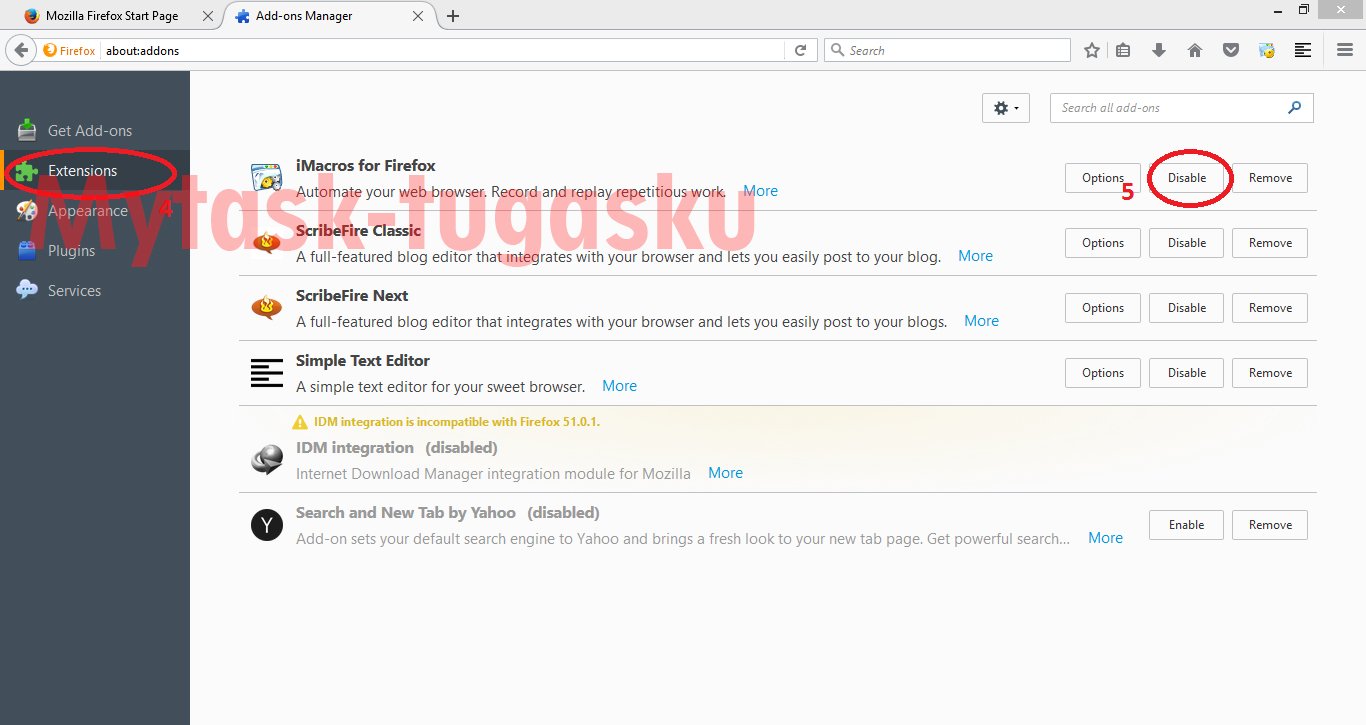Click the browser back arrow button
The width and height of the screenshot is (1366, 725).
click(x=21, y=50)
